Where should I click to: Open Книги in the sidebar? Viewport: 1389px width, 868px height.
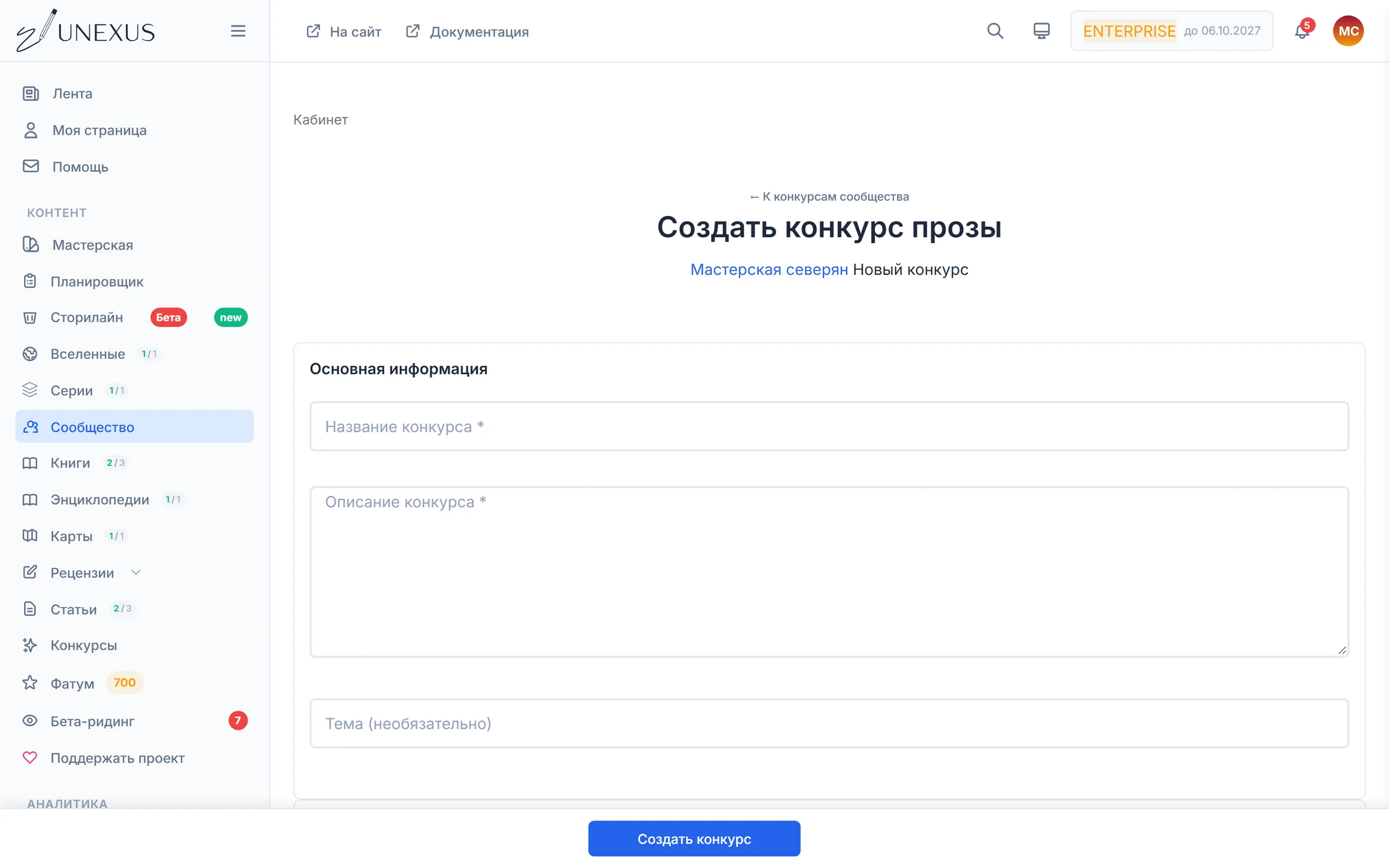pos(134,463)
